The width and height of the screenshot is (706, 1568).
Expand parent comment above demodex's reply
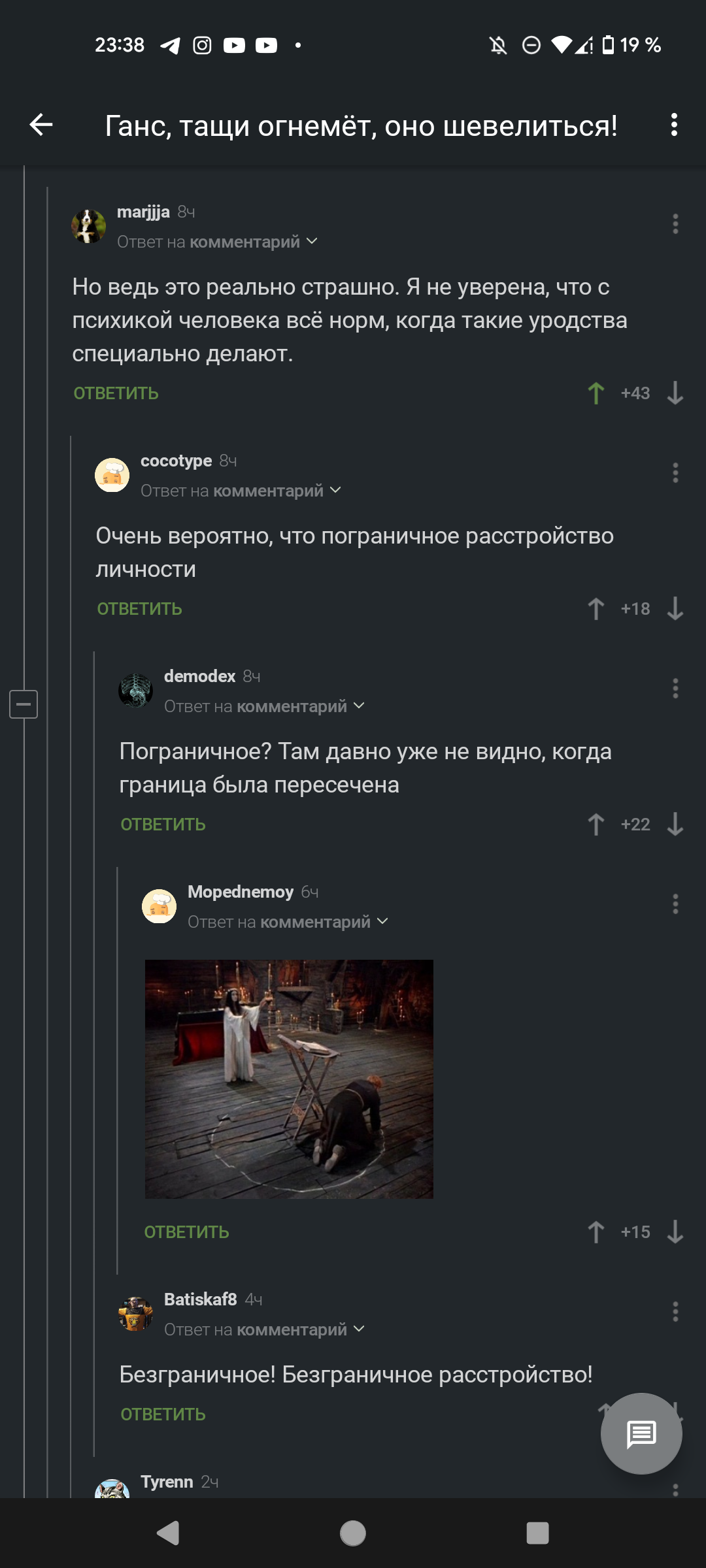(265, 706)
